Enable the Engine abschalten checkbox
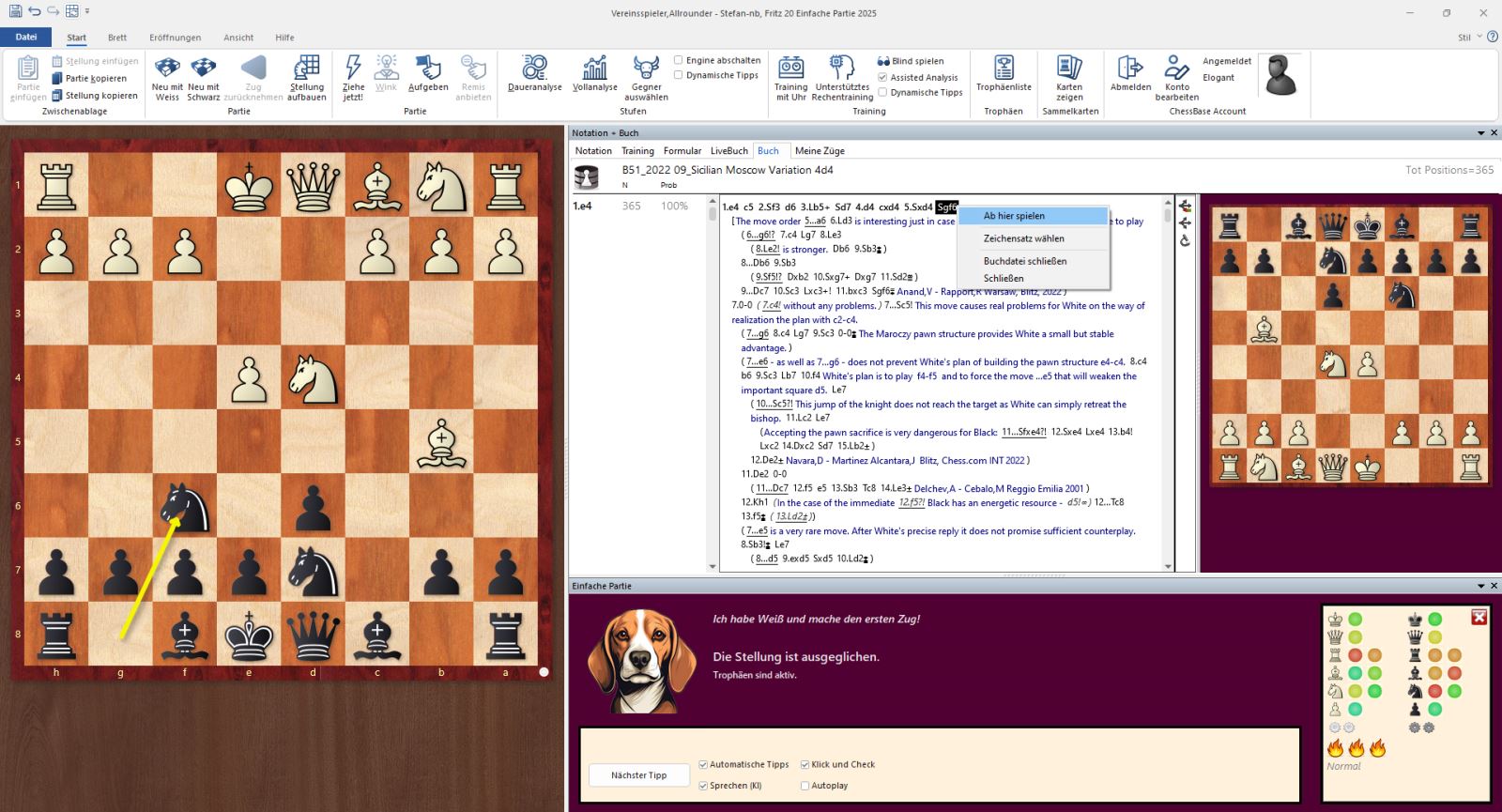The image size is (1502, 812). click(679, 60)
